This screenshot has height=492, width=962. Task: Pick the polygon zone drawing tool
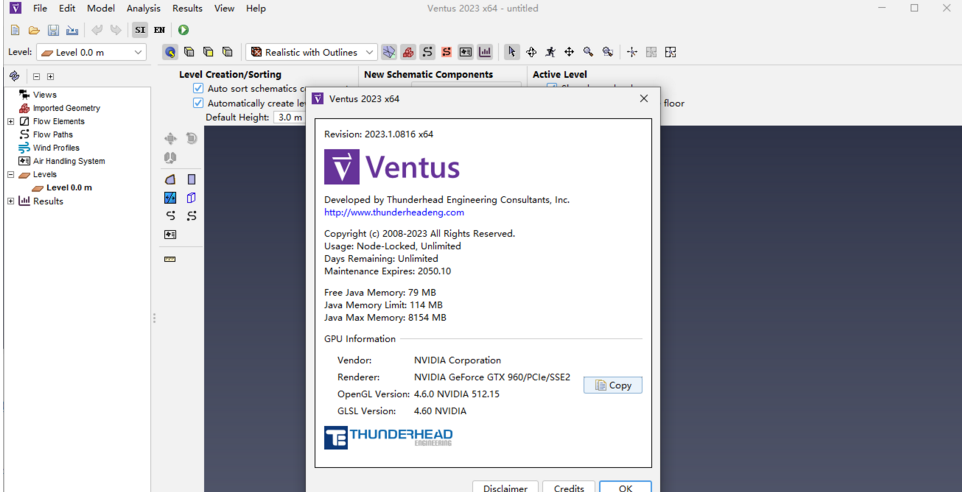(171, 179)
